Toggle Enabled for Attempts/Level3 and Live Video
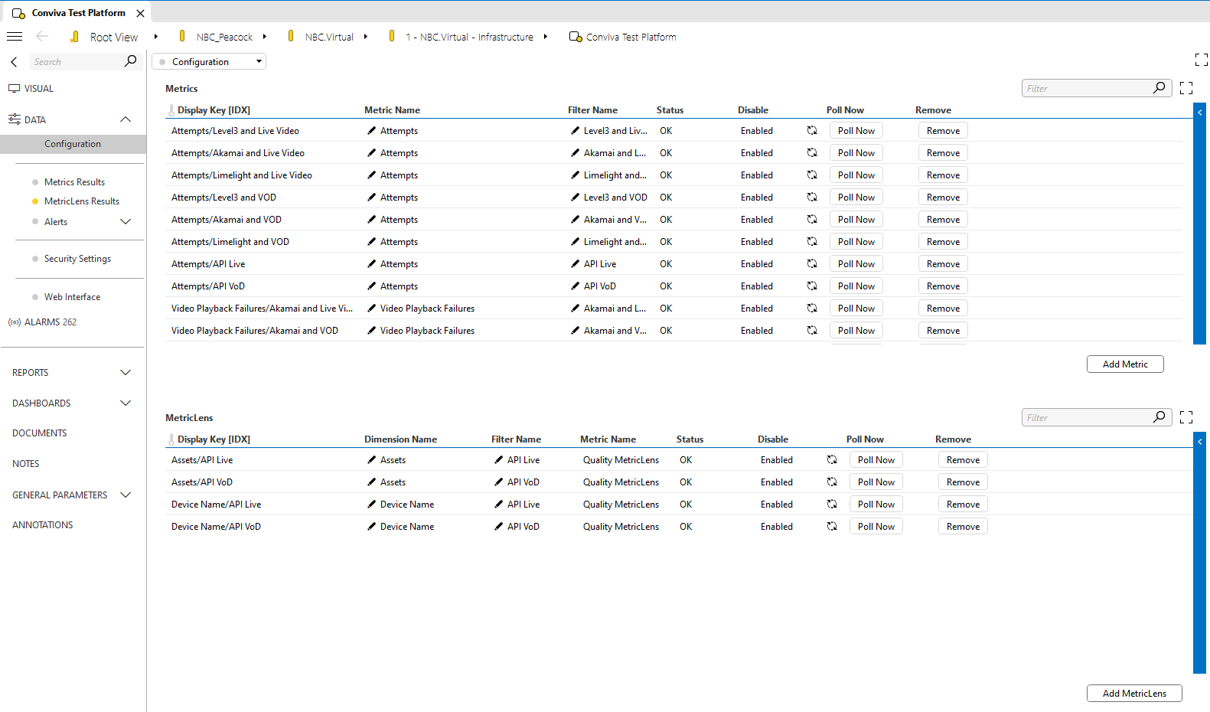Screen dimensions: 1210x712 (757, 131)
